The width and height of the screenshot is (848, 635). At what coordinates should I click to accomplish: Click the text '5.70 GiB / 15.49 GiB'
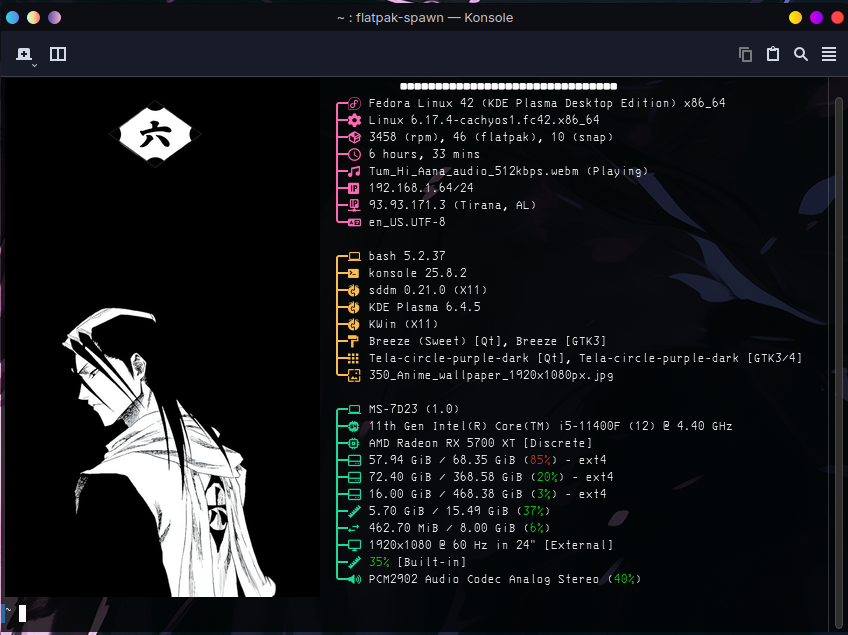click(439, 511)
